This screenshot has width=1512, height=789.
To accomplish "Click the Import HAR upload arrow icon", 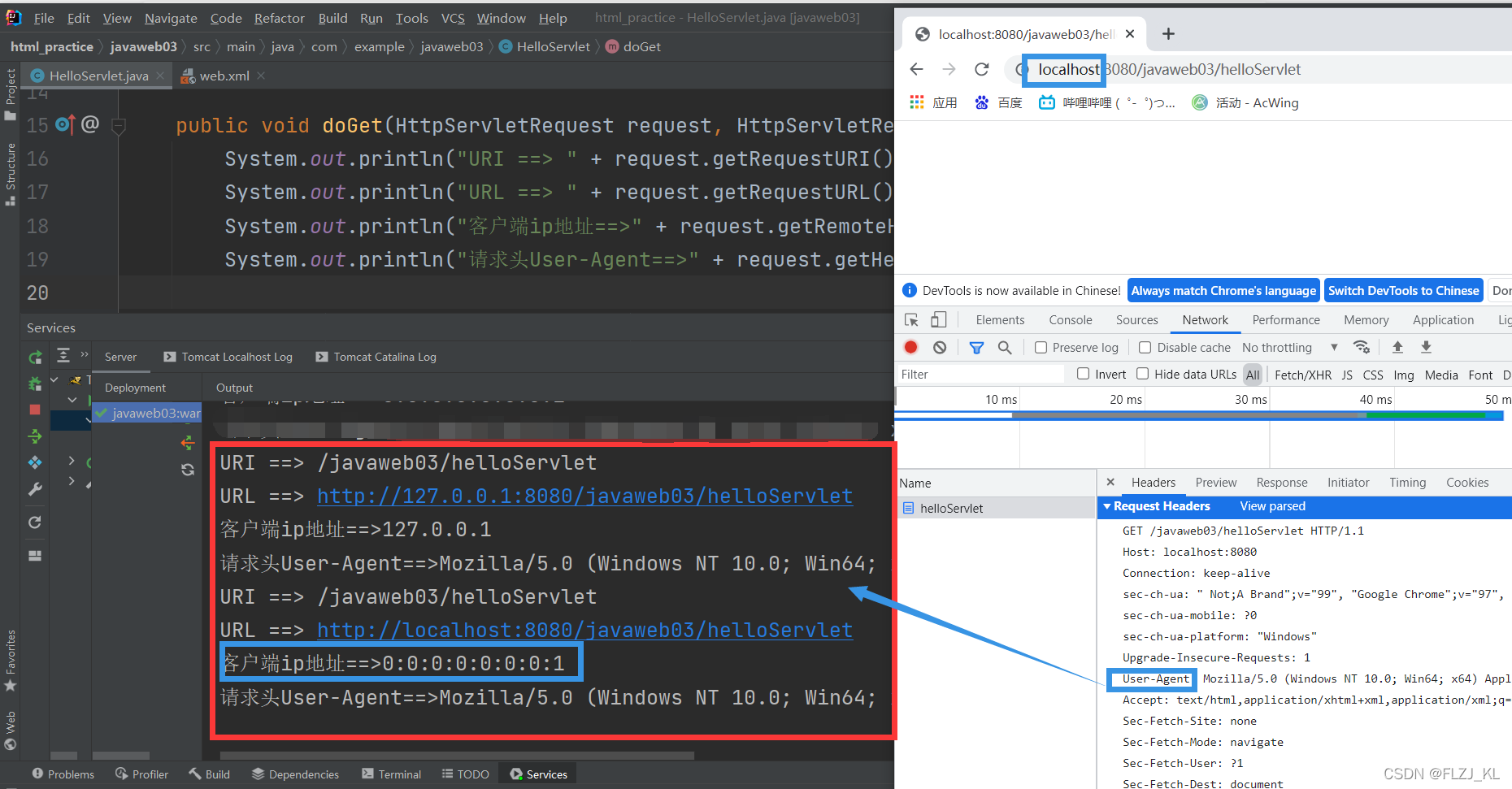I will (x=1397, y=347).
